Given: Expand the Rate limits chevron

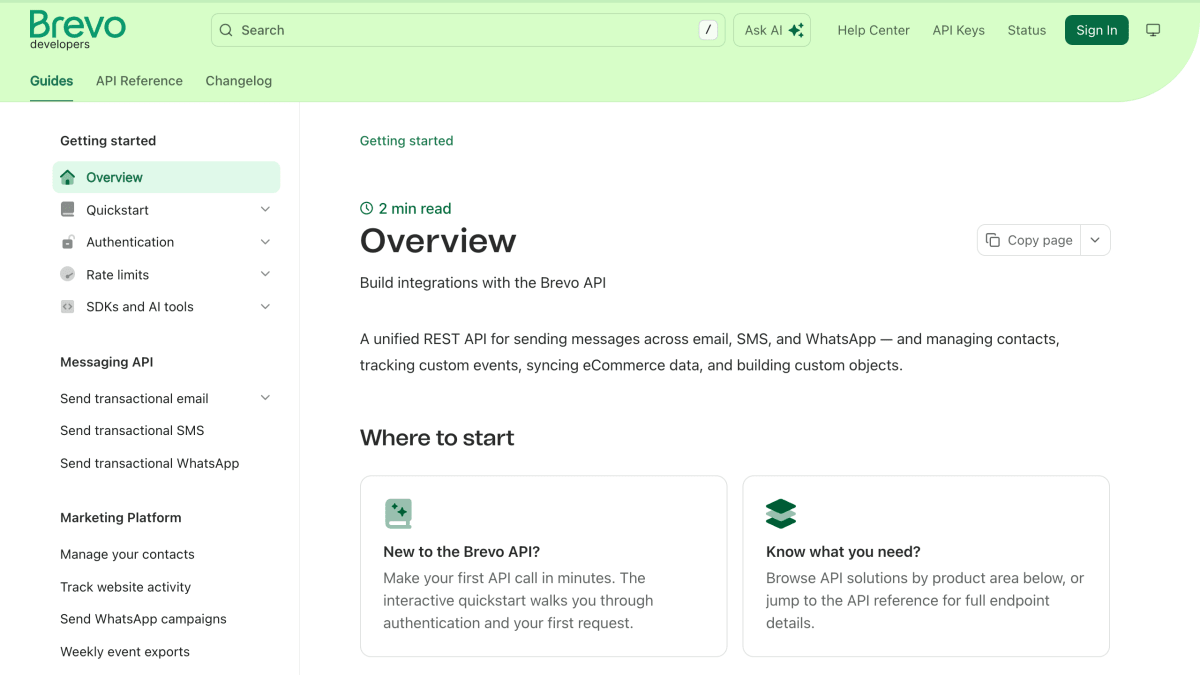Looking at the screenshot, I should (265, 274).
